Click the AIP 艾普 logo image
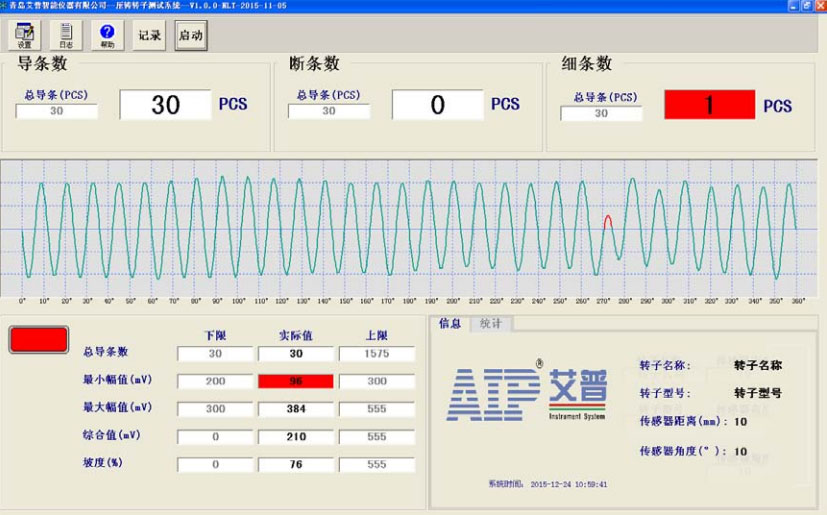Screen dimensions: 827x515 tap(526, 392)
